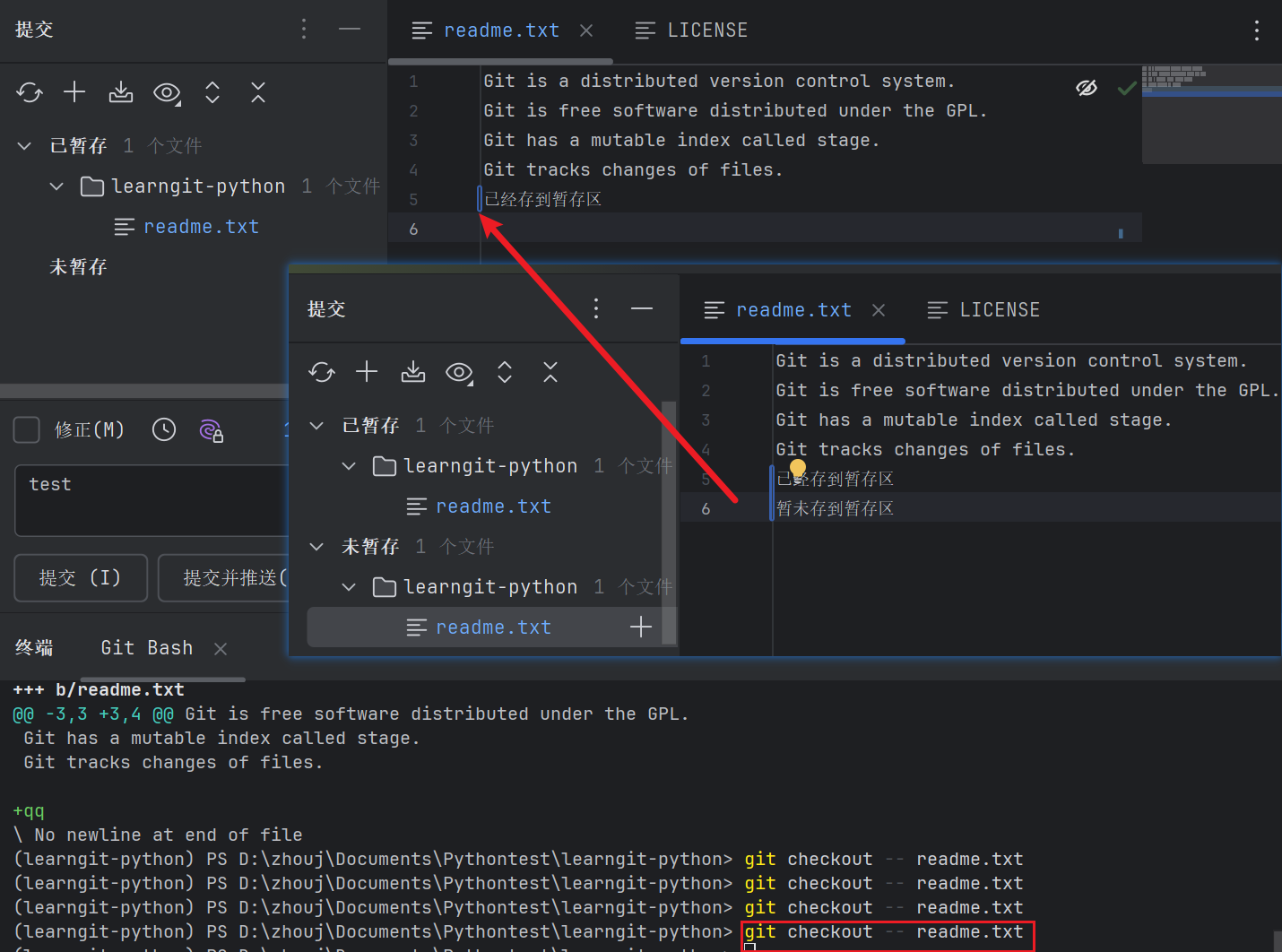Select the Git Bash tab
This screenshot has width=1282, height=952.
(x=147, y=648)
